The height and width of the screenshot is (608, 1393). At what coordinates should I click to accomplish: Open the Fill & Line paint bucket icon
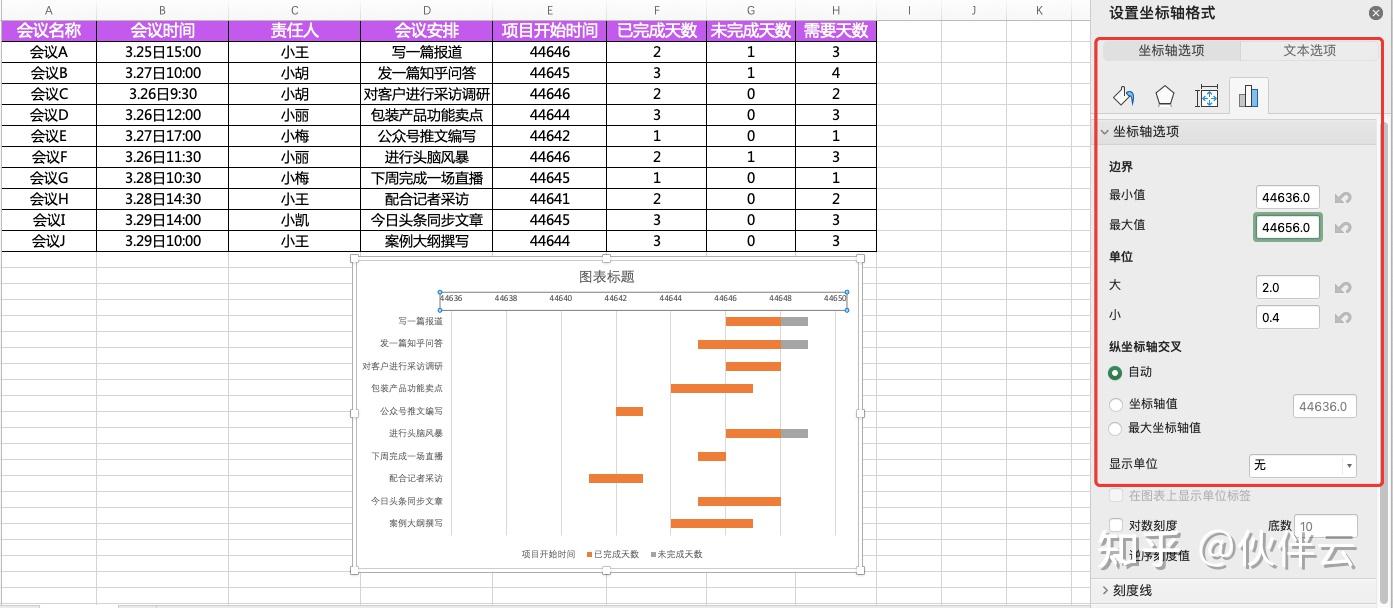pyautogui.click(x=1124, y=96)
